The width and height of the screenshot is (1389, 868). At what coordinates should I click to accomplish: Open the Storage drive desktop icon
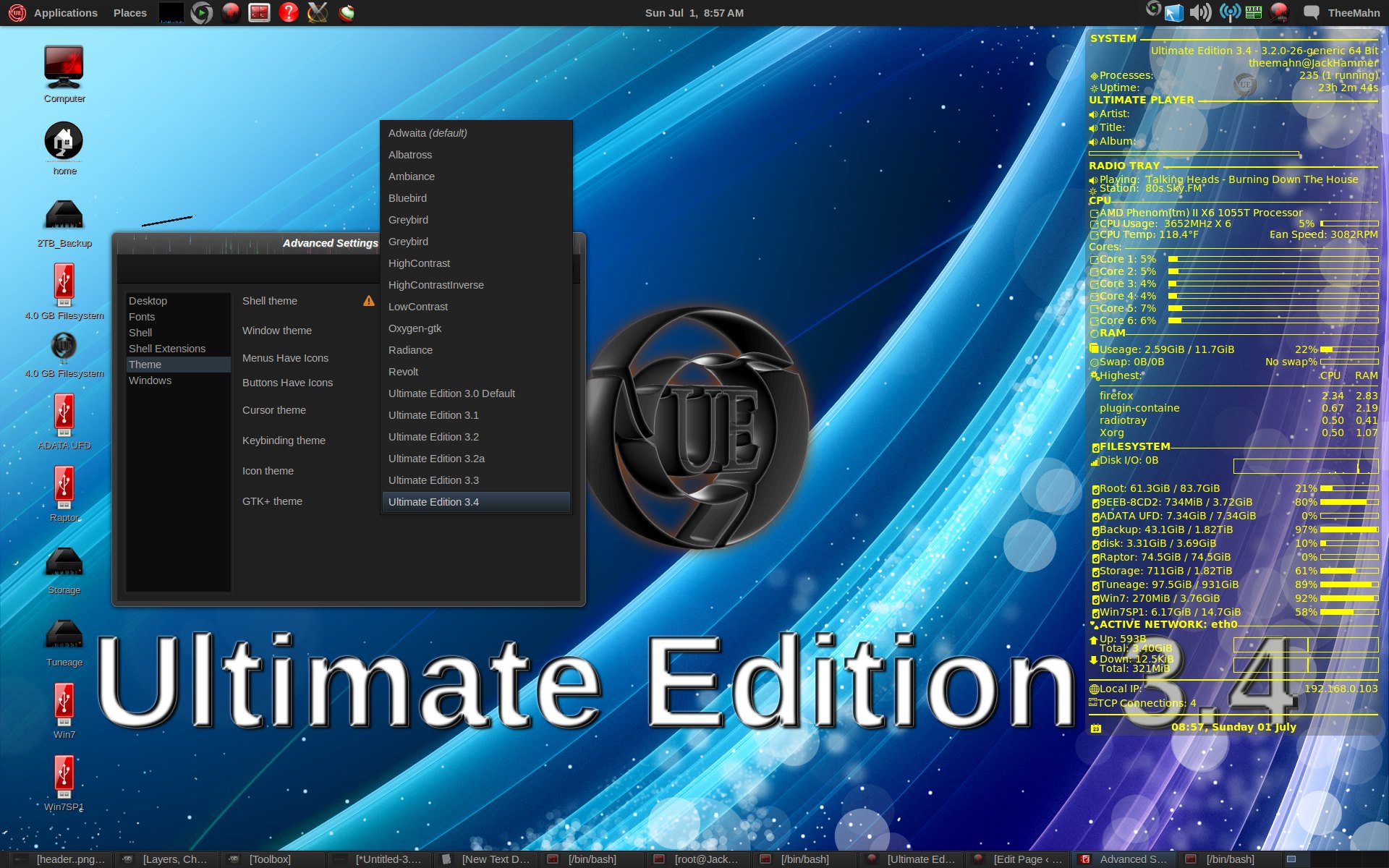pos(64,563)
